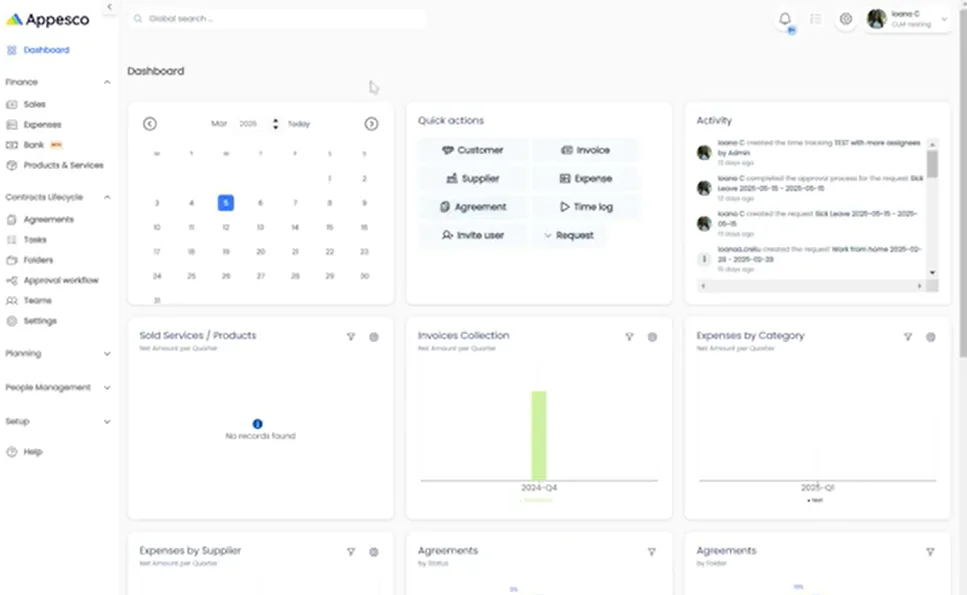Filter the Invoices Collection chart
This screenshot has width=967, height=595.
(629, 337)
